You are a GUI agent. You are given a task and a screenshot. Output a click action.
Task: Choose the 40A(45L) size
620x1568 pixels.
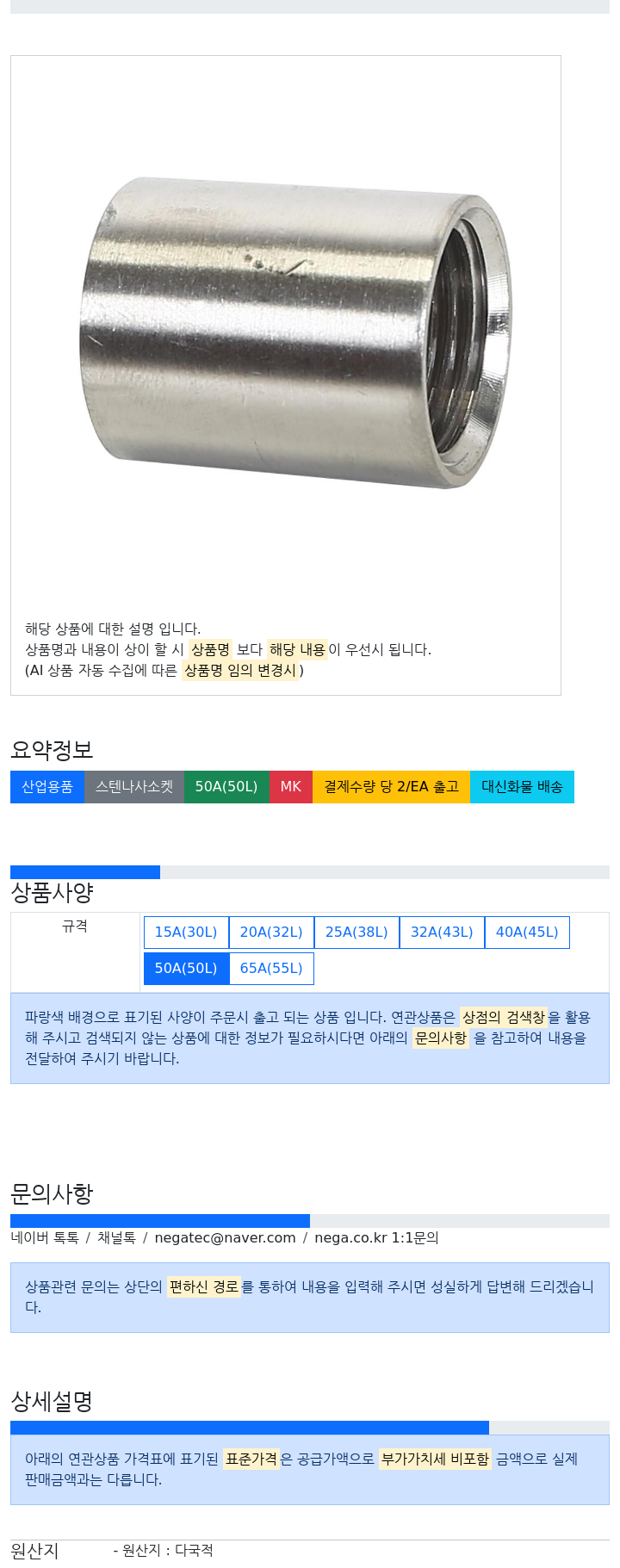pos(527,933)
